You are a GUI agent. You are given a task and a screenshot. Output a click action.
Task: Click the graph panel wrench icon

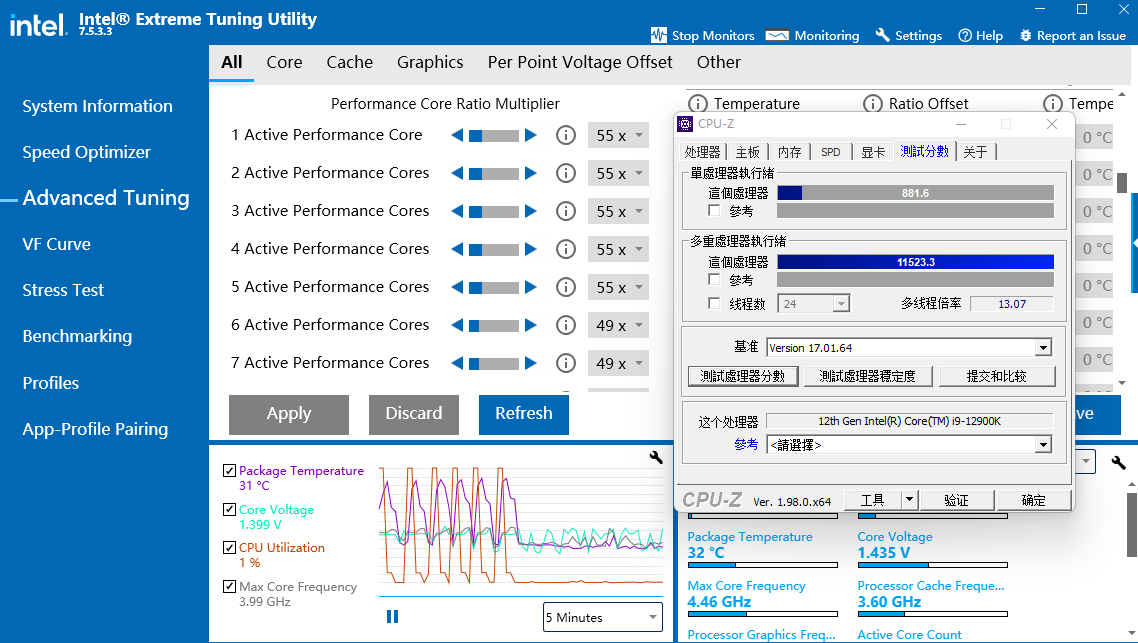pyautogui.click(x=656, y=457)
